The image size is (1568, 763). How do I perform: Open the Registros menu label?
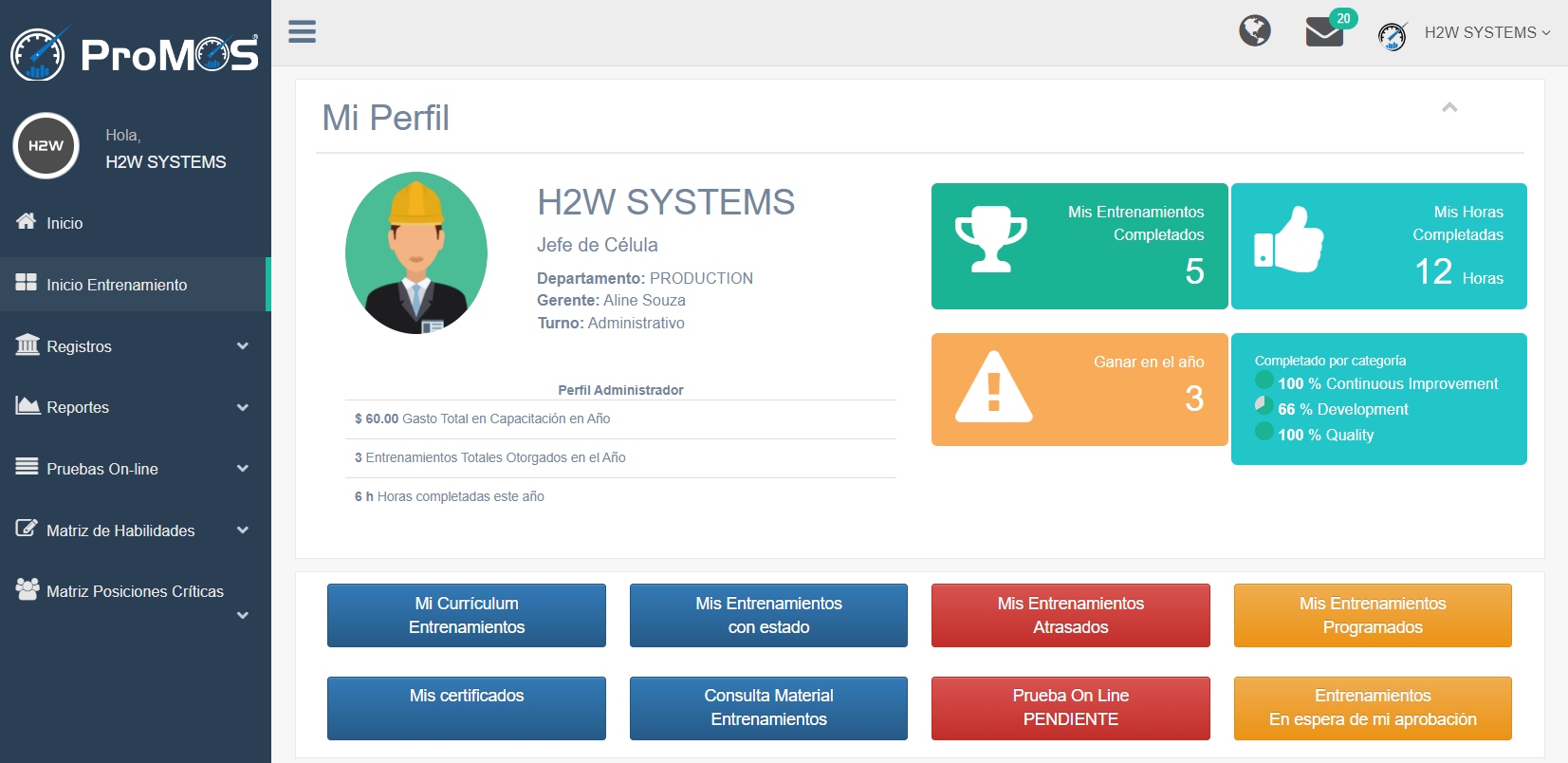(79, 346)
